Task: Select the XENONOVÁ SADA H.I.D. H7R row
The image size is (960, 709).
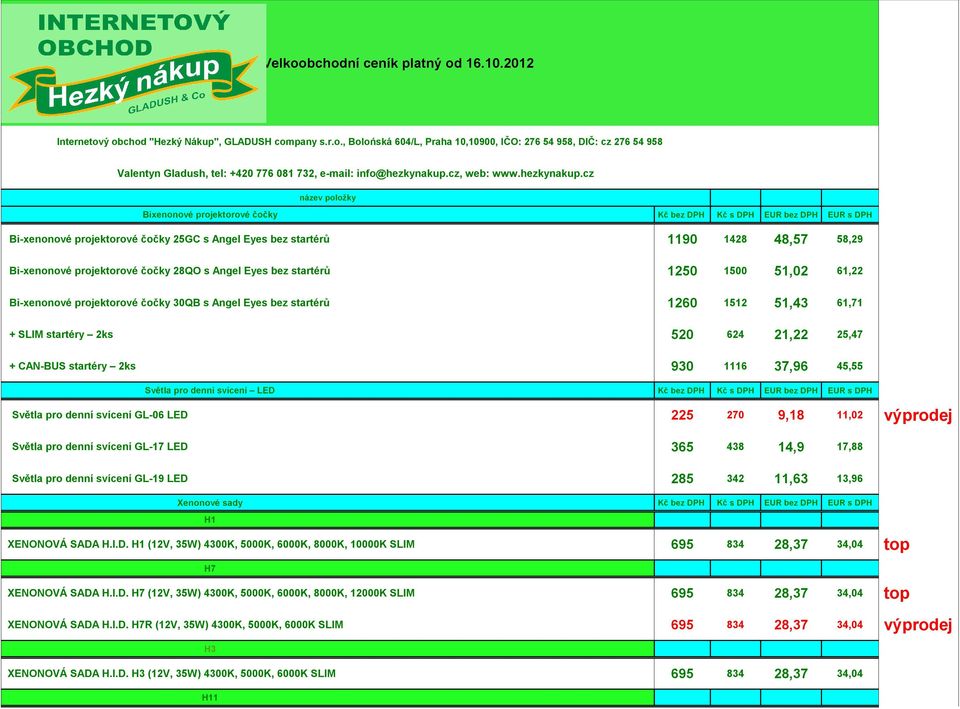Action: pyautogui.click(x=175, y=625)
